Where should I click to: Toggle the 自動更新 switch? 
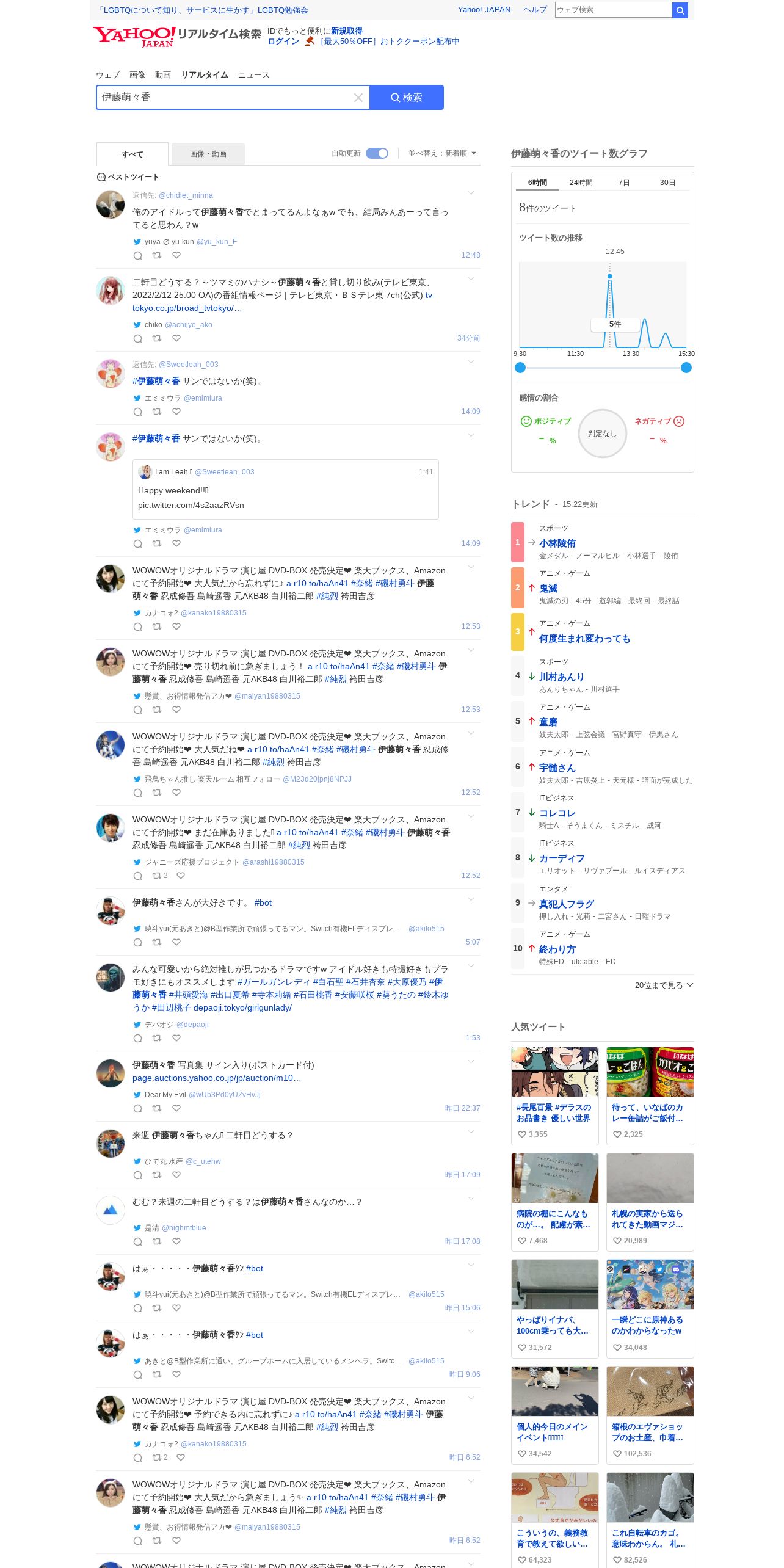(377, 153)
